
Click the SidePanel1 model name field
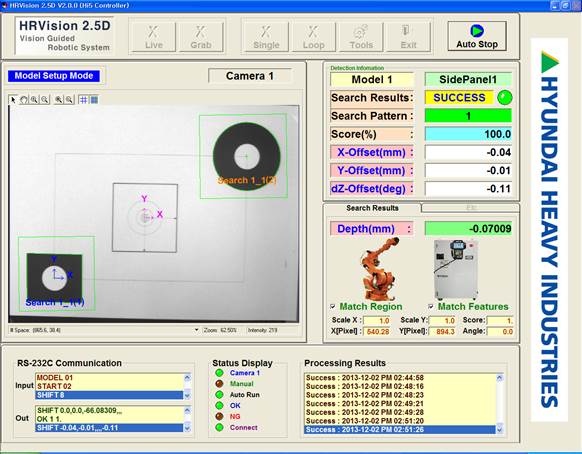(468, 79)
